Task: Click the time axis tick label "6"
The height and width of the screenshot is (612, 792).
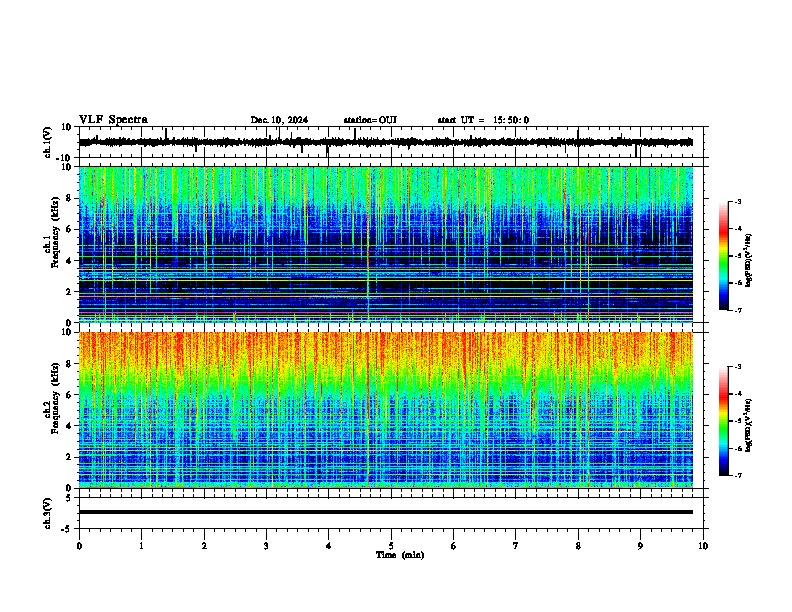Action: point(453,546)
